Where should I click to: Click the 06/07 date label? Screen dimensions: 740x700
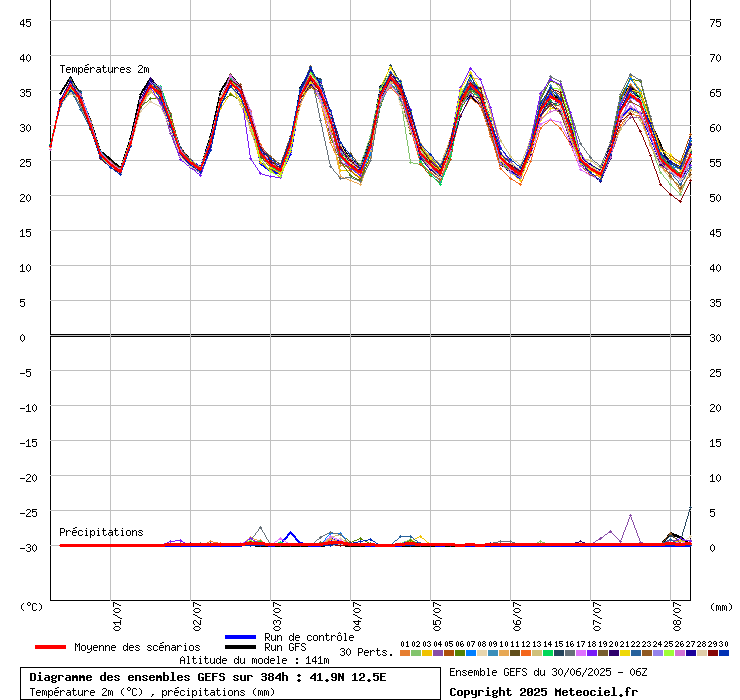pos(517,616)
